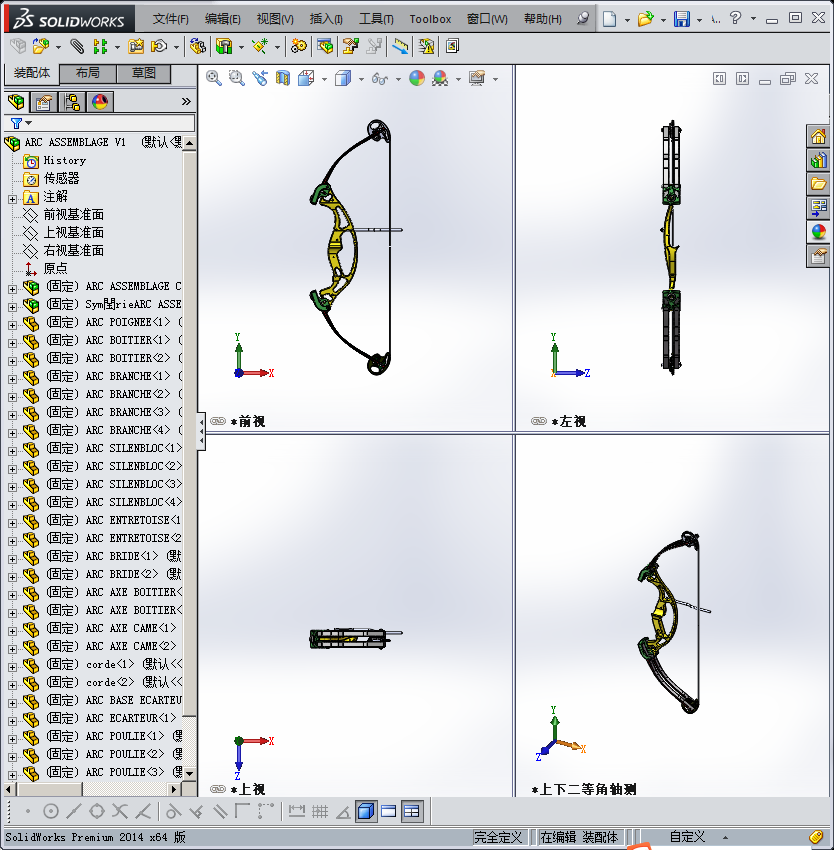Click the New document icon
834x850 pixels.
[x=610, y=19]
